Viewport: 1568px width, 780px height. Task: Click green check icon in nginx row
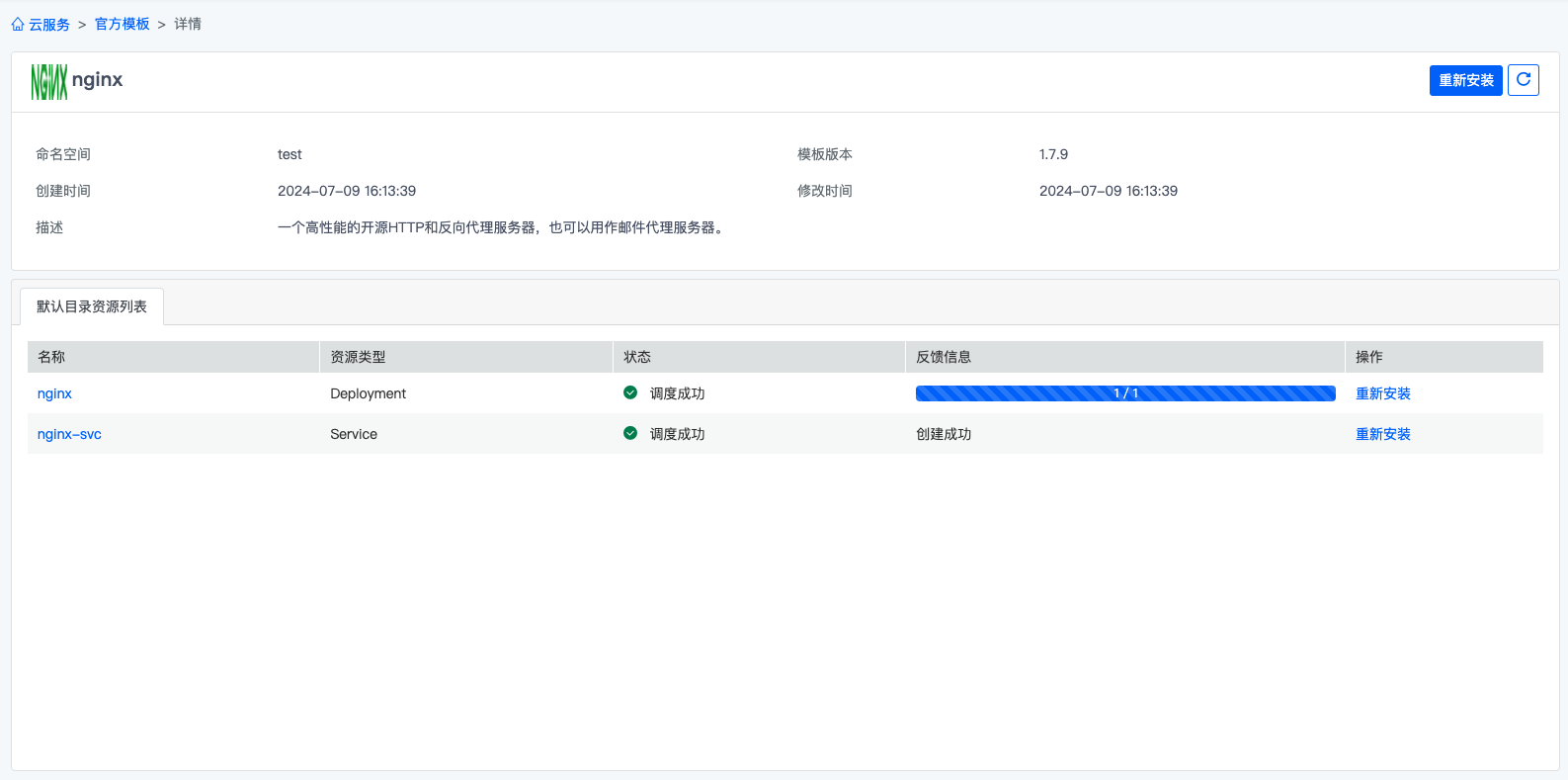[x=630, y=392]
